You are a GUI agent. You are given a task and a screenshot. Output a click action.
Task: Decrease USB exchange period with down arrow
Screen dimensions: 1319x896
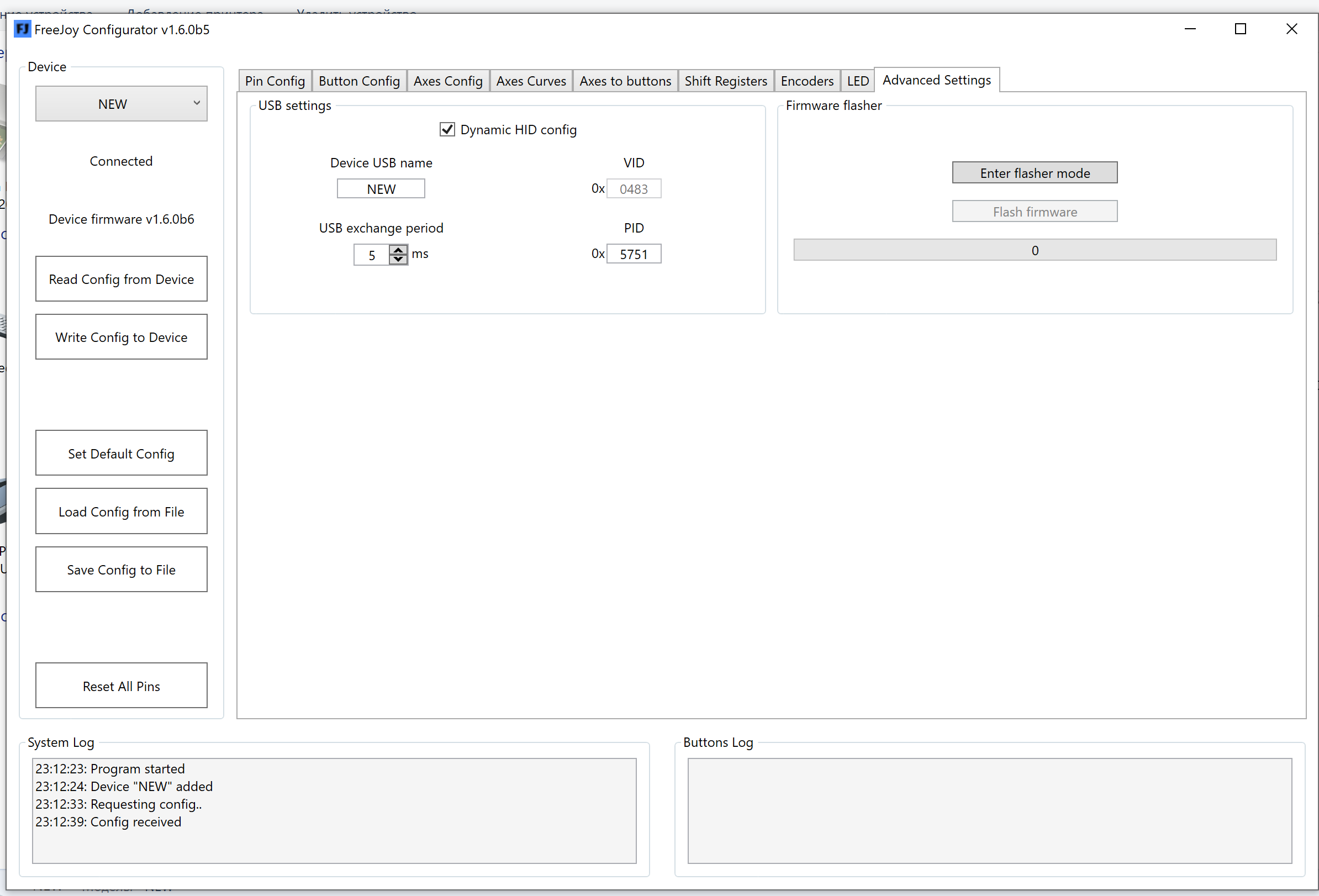(398, 259)
